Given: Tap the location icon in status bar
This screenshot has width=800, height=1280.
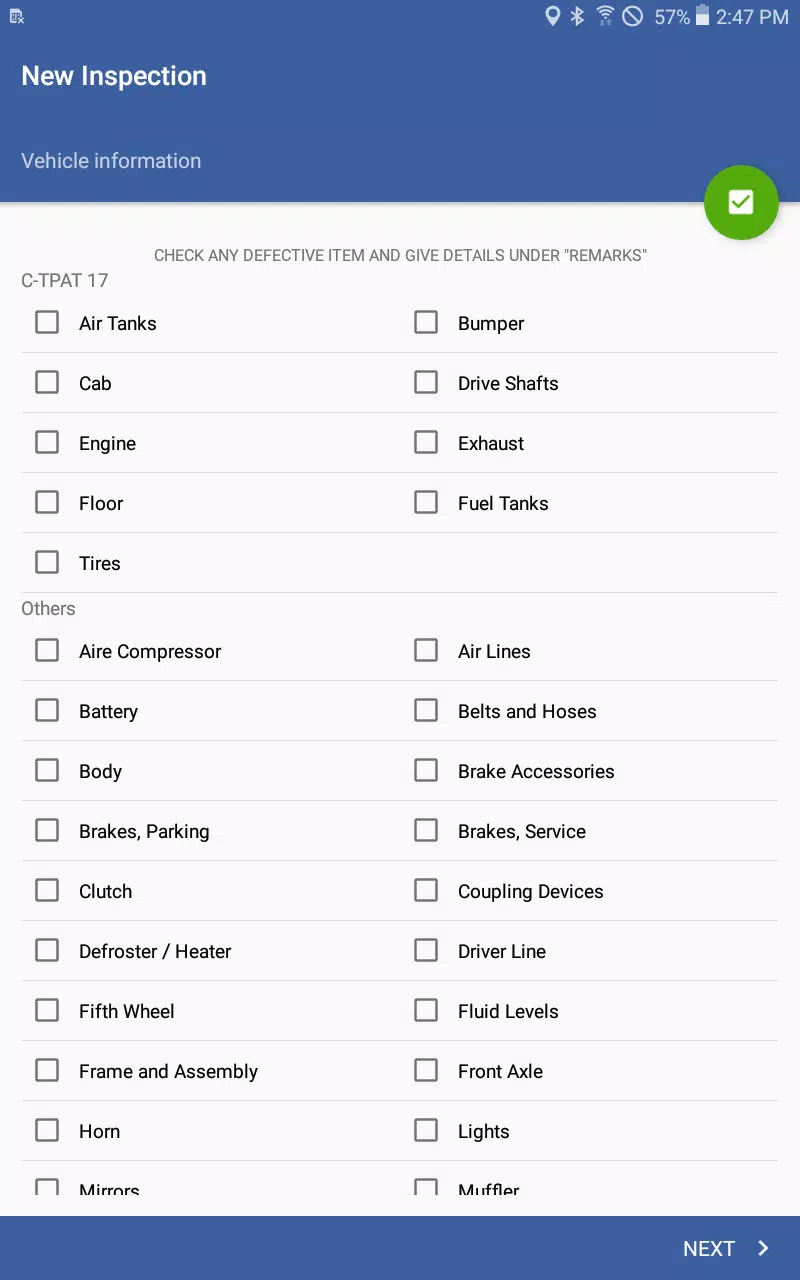Looking at the screenshot, I should 552,16.
